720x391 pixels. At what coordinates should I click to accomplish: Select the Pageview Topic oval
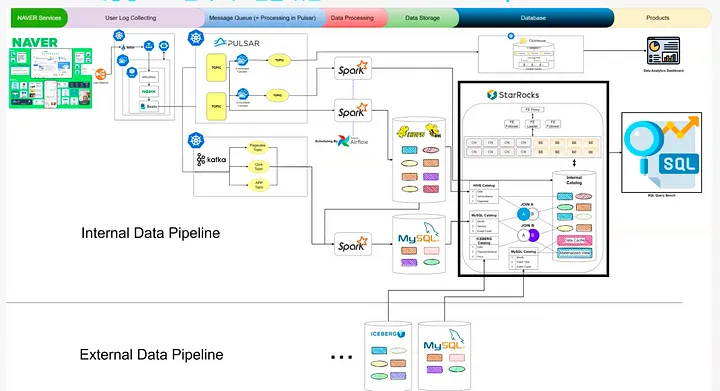pyautogui.click(x=258, y=147)
